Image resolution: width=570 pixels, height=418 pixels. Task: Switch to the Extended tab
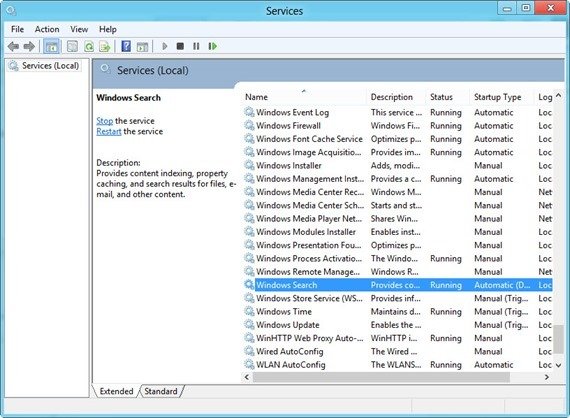coord(116,391)
